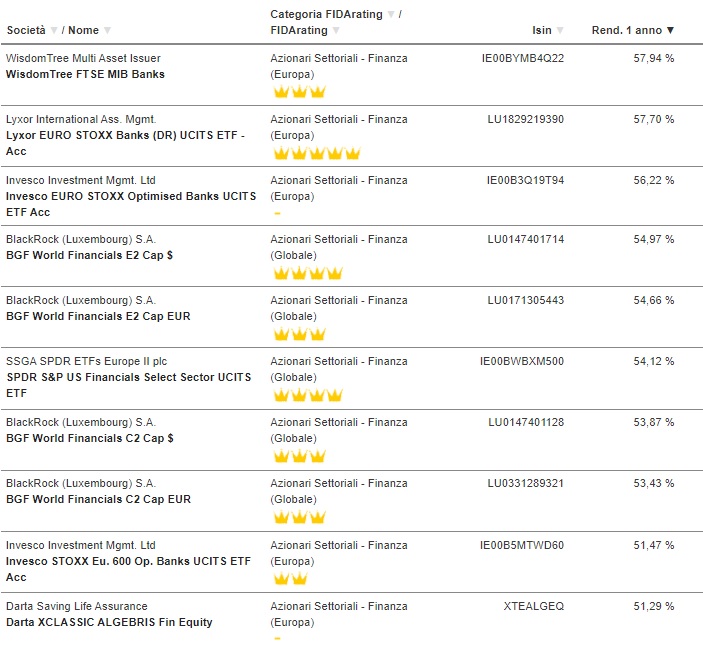703x650 pixels.
Task: Select return value 54,12 %
Action: (x=654, y=361)
